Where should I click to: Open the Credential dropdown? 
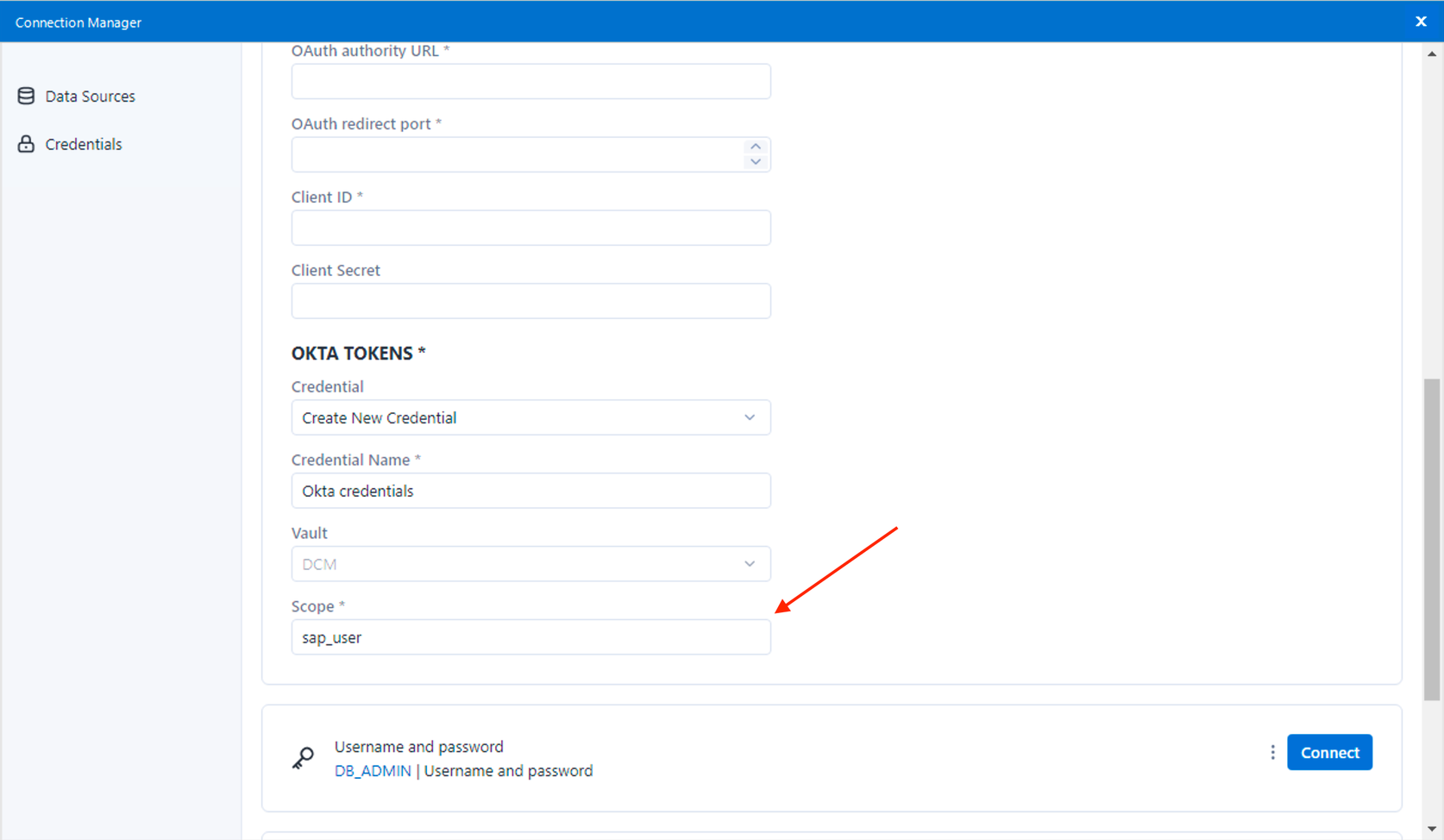point(531,417)
